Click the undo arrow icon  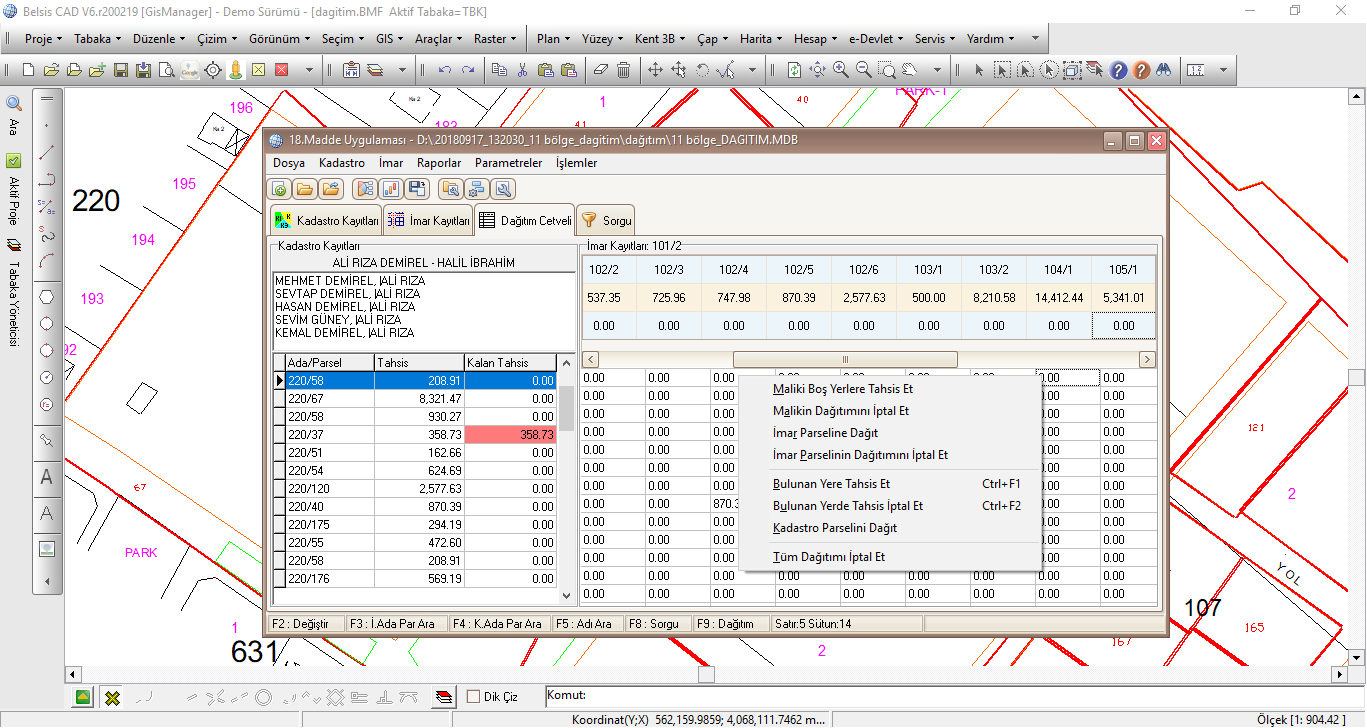(444, 70)
